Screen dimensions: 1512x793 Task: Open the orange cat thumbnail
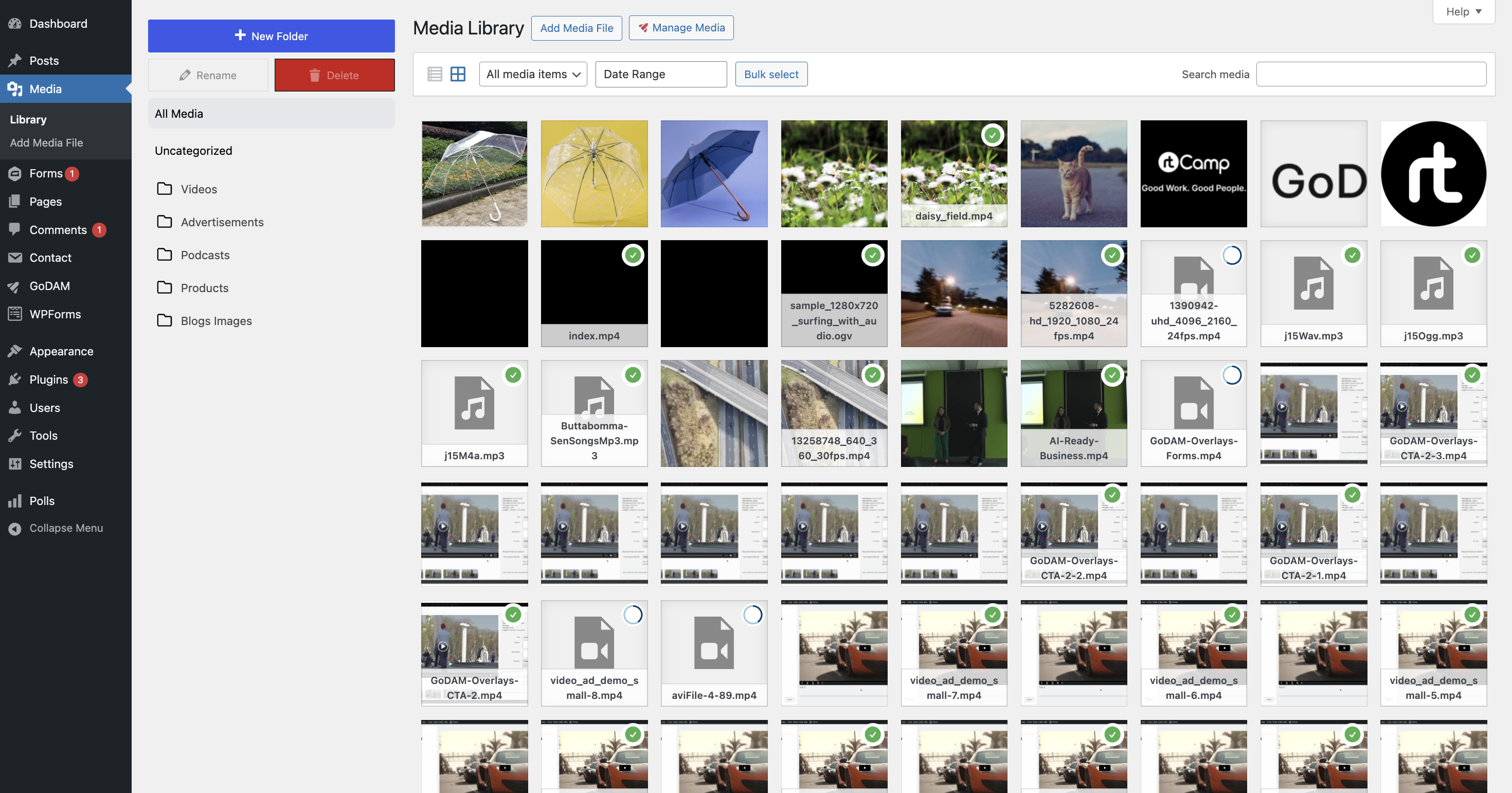coord(1073,174)
